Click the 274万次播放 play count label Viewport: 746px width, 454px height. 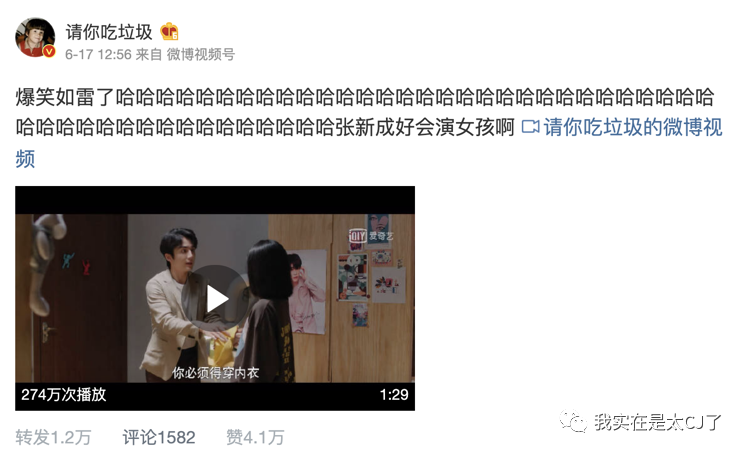[x=64, y=395]
